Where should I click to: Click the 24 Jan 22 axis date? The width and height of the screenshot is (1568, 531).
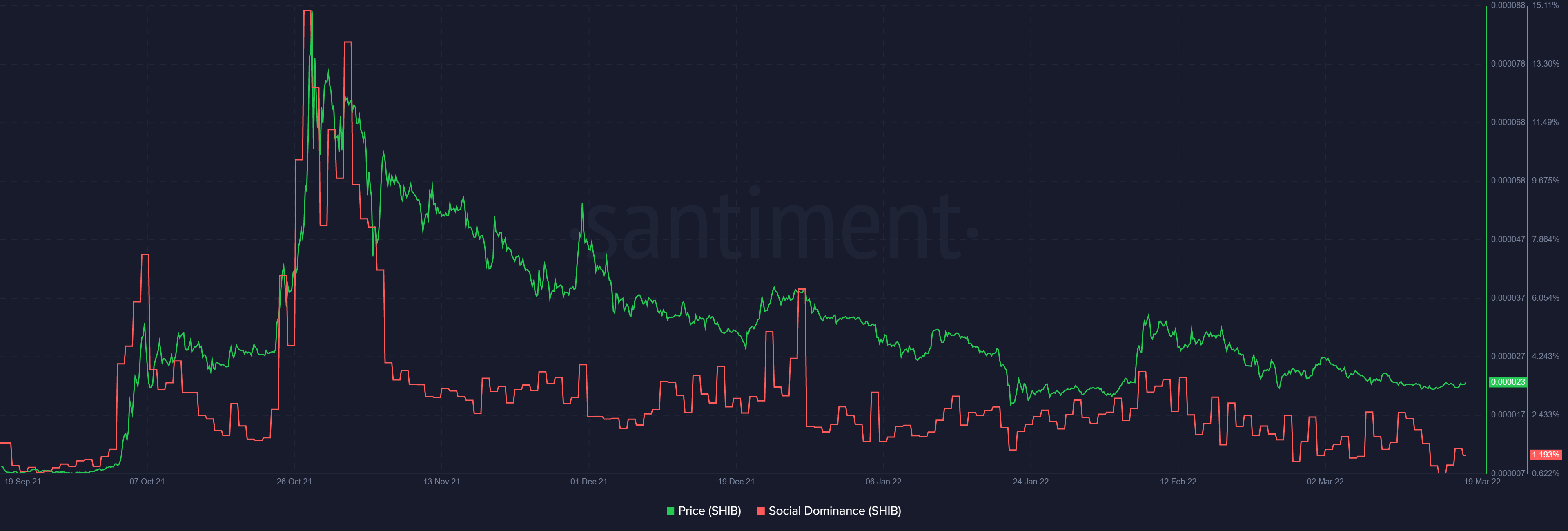coord(1031,482)
